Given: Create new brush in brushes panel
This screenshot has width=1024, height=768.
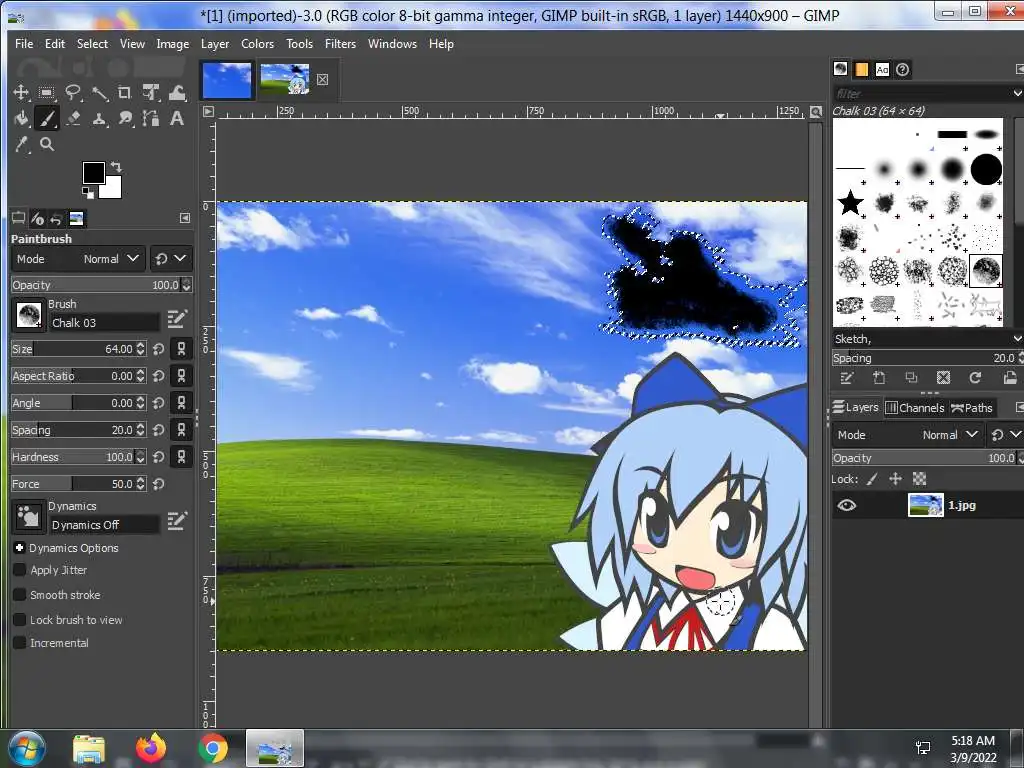Looking at the screenshot, I should point(879,377).
